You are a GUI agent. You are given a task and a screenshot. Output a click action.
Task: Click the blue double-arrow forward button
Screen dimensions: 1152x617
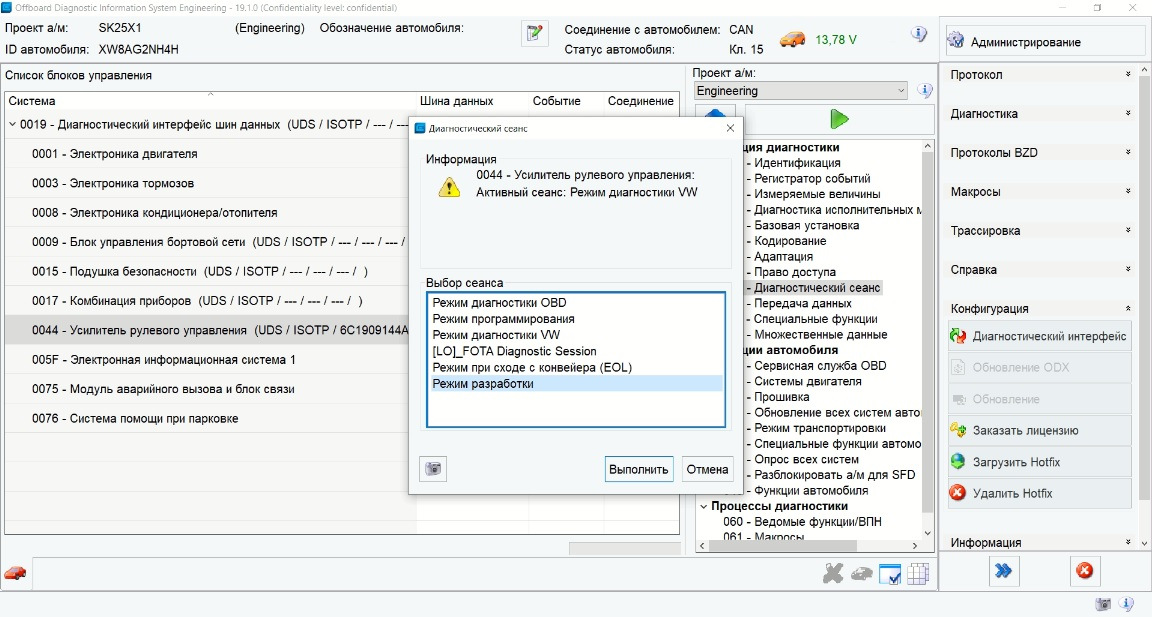pyautogui.click(x=1003, y=571)
